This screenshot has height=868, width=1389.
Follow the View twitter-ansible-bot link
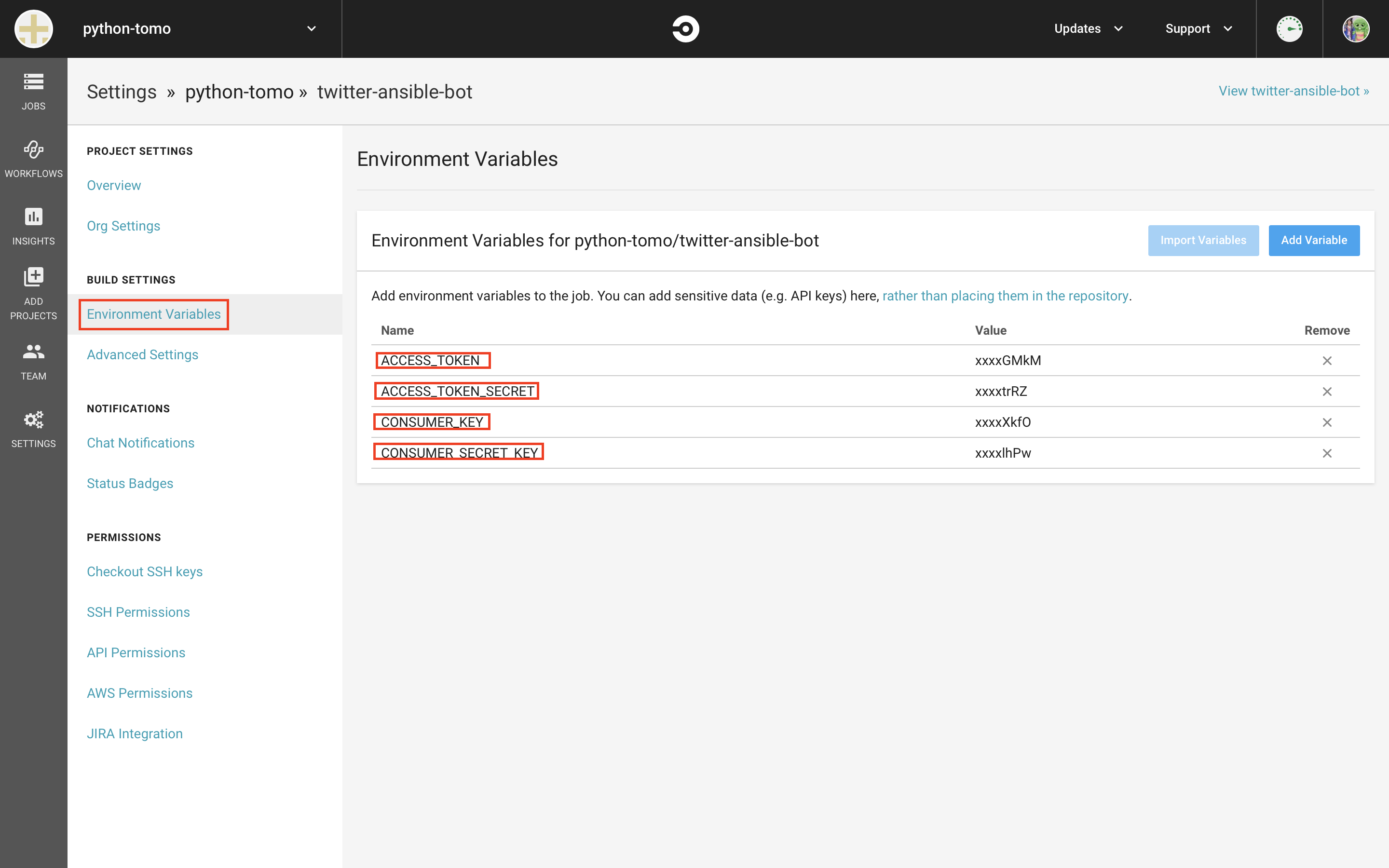(x=1294, y=91)
